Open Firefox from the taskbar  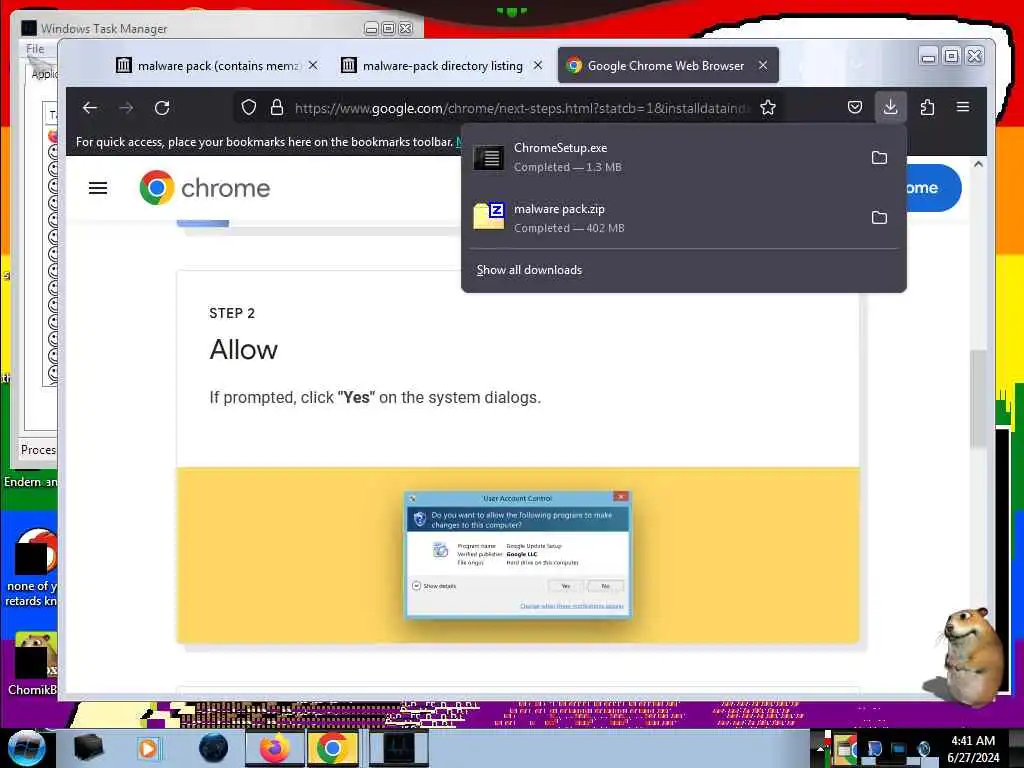tap(275, 748)
